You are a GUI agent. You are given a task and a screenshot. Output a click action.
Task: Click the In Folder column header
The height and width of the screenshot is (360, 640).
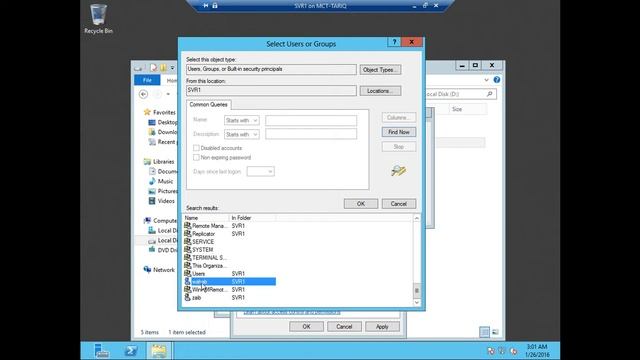[x=253, y=218]
